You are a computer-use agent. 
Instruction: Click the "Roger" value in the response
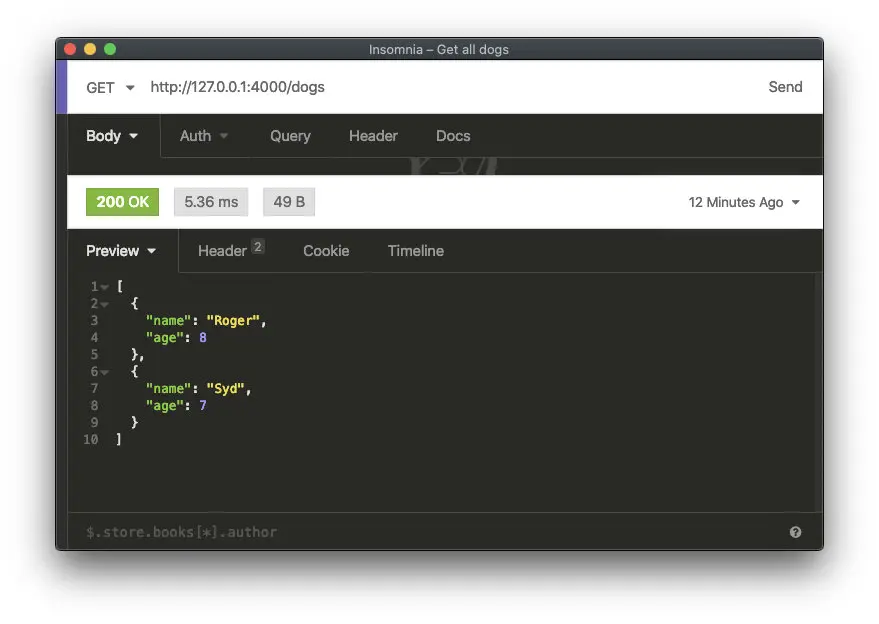(233, 321)
